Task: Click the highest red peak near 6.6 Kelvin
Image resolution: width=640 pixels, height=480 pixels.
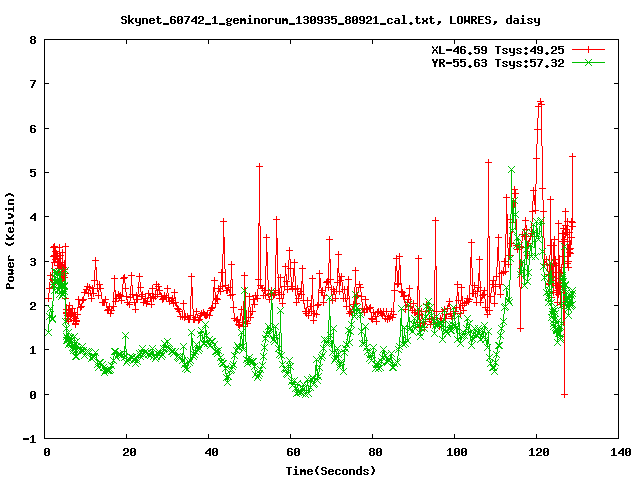Action: click(540, 101)
